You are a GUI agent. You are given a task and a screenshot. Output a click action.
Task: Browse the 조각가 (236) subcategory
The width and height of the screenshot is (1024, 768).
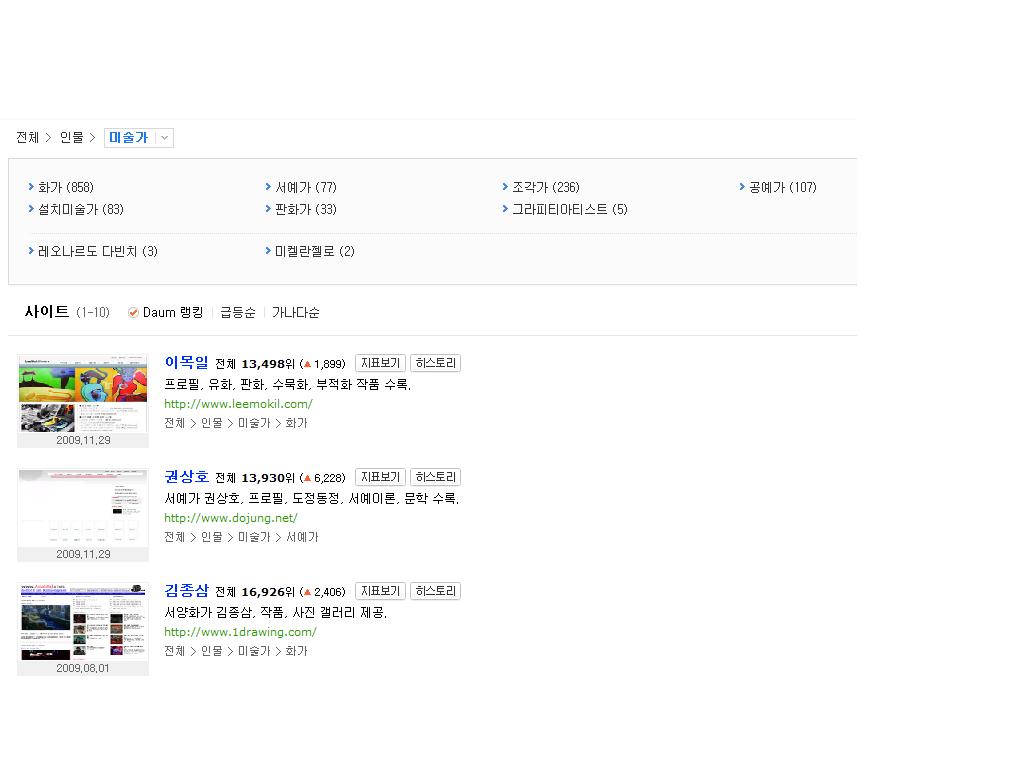pos(545,188)
